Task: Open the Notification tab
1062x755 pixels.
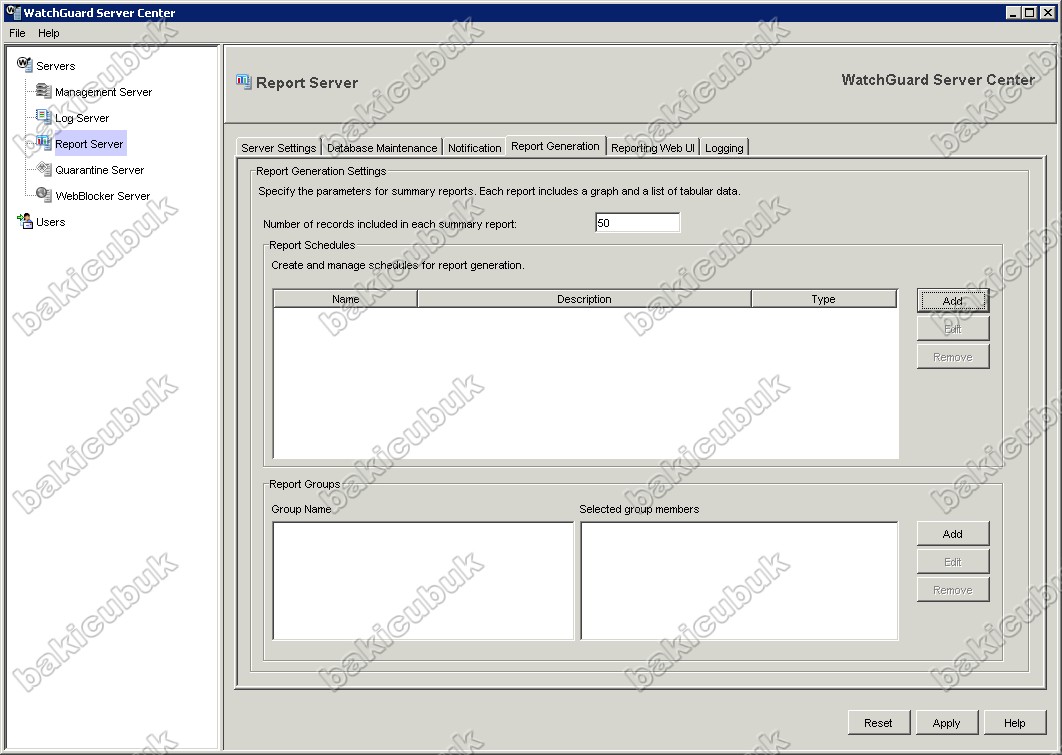Action: (474, 148)
